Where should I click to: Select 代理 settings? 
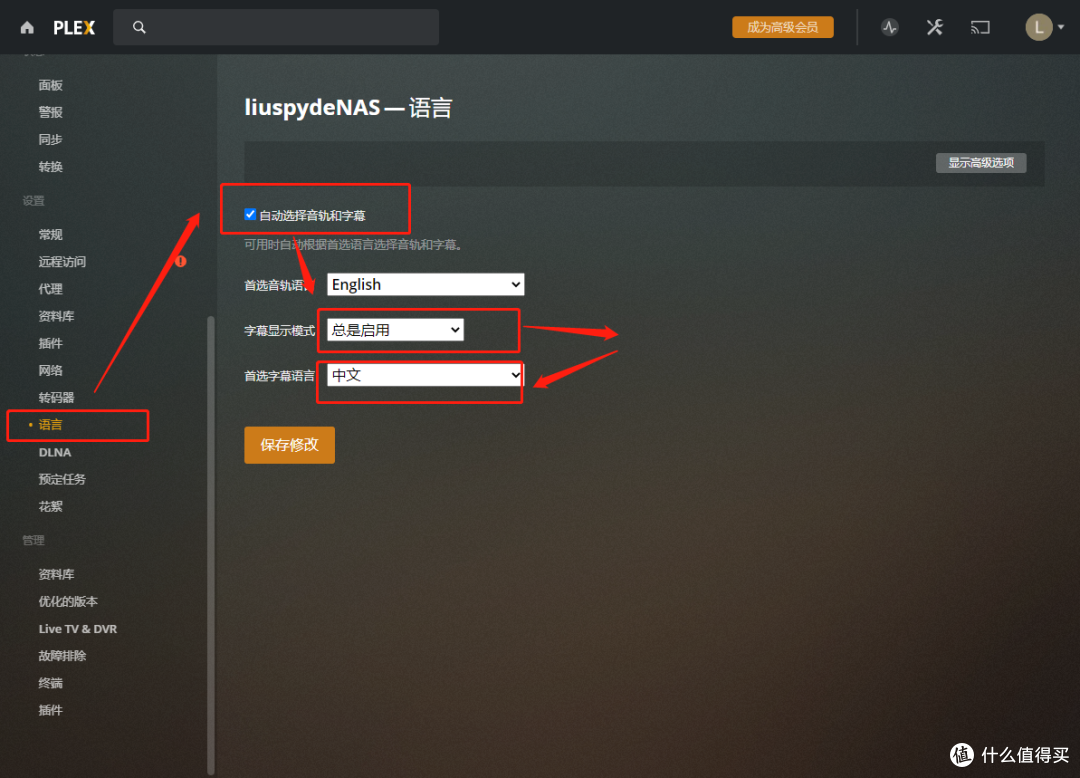tap(51, 289)
